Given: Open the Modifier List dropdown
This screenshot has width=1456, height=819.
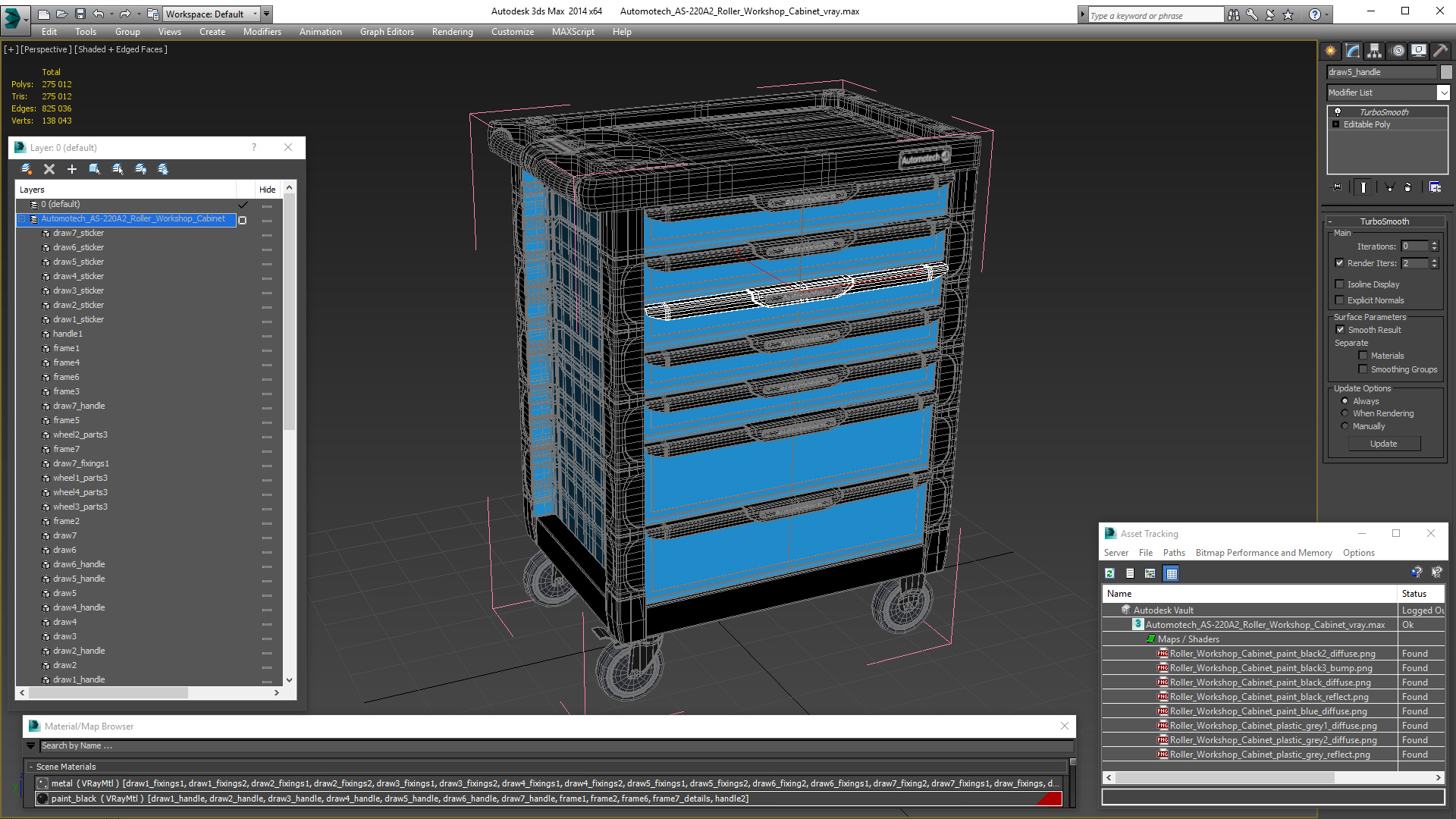Looking at the screenshot, I should 1442,93.
